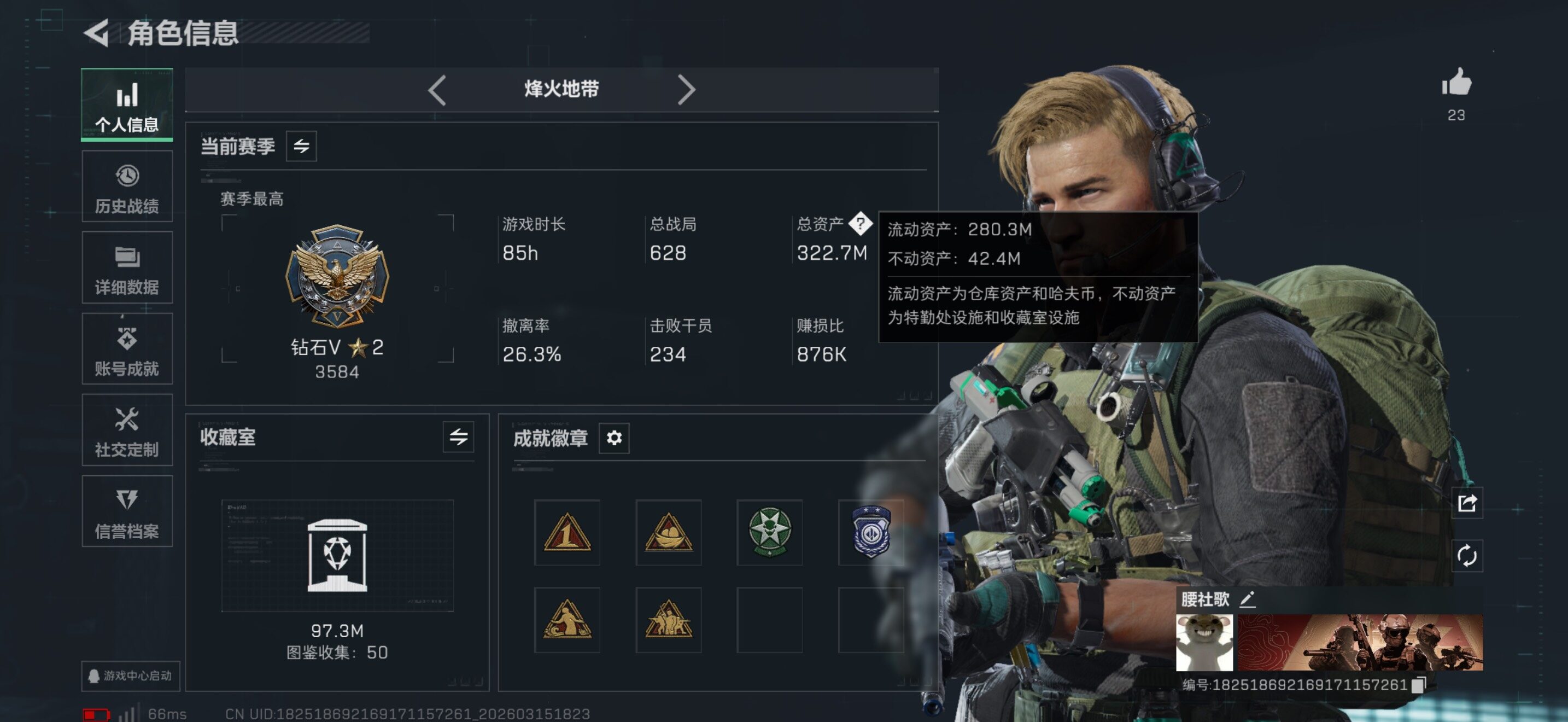This screenshot has height=722, width=1568.
Task: Switch to the next mode with the right chevron
Action: coord(686,90)
